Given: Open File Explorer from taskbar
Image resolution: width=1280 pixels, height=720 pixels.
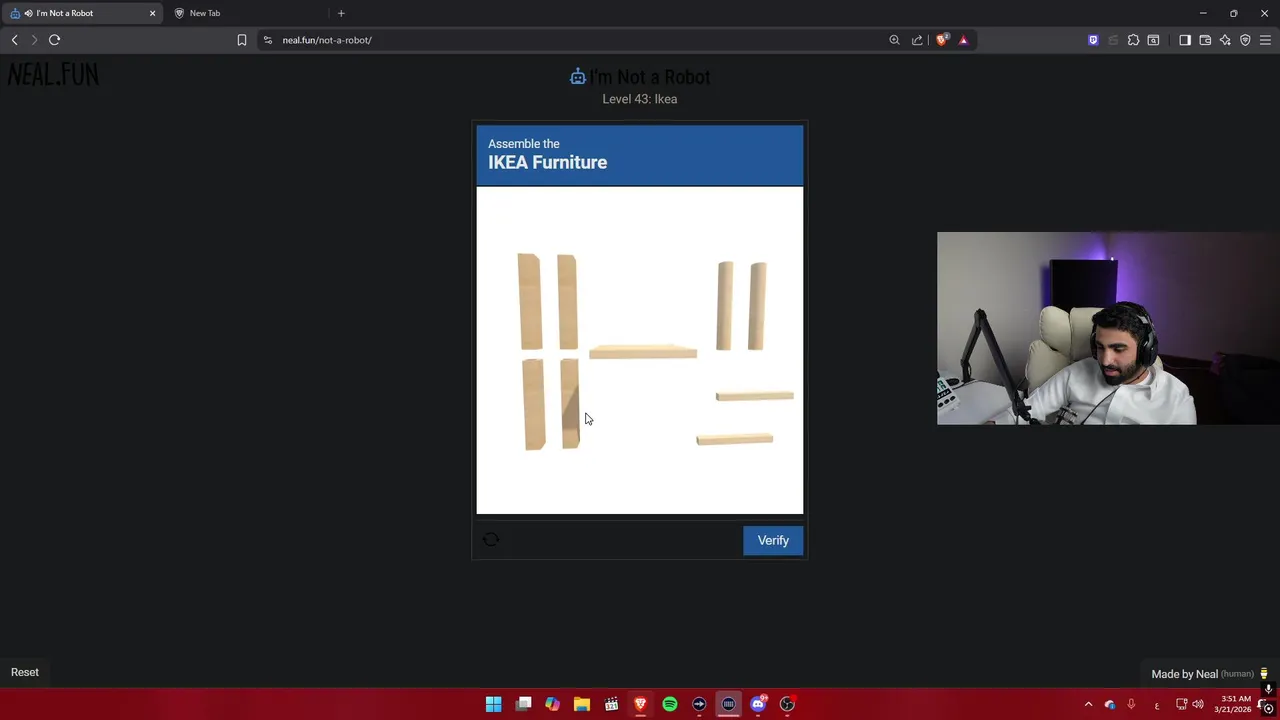Looking at the screenshot, I should (582, 704).
